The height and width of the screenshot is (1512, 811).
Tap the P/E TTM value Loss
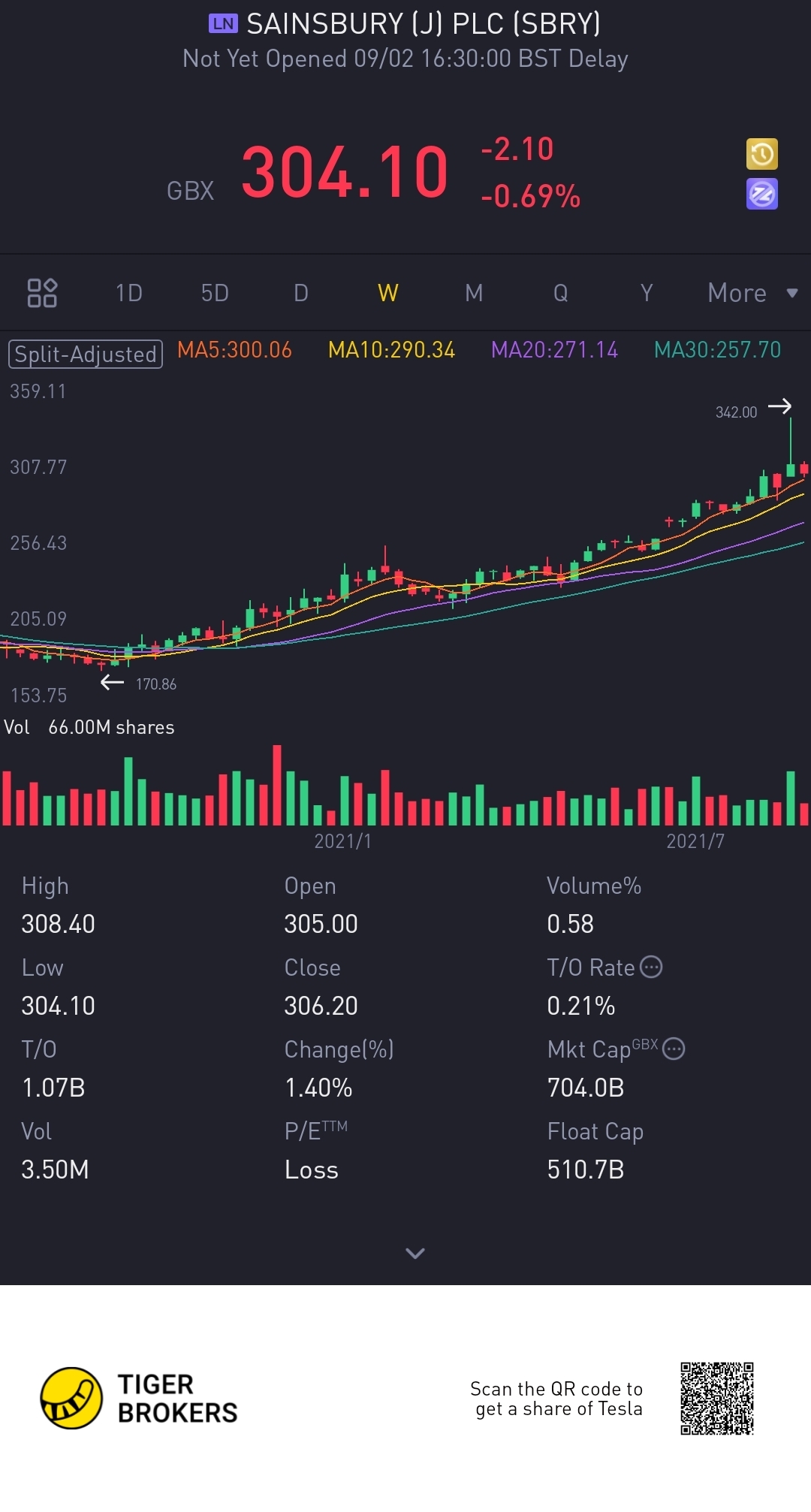pos(311,1169)
